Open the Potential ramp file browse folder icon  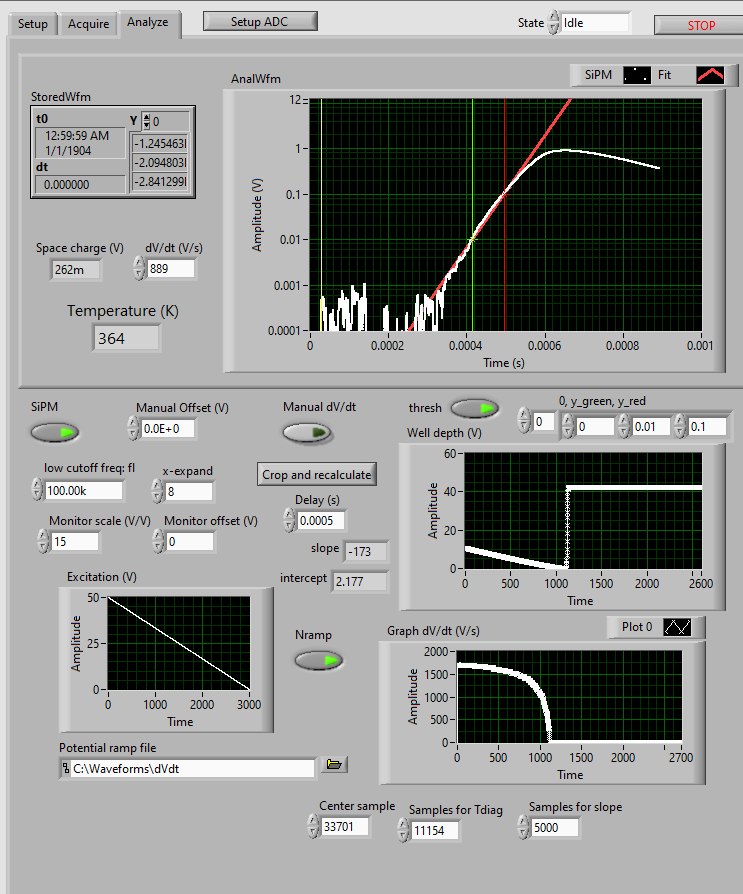coord(334,765)
